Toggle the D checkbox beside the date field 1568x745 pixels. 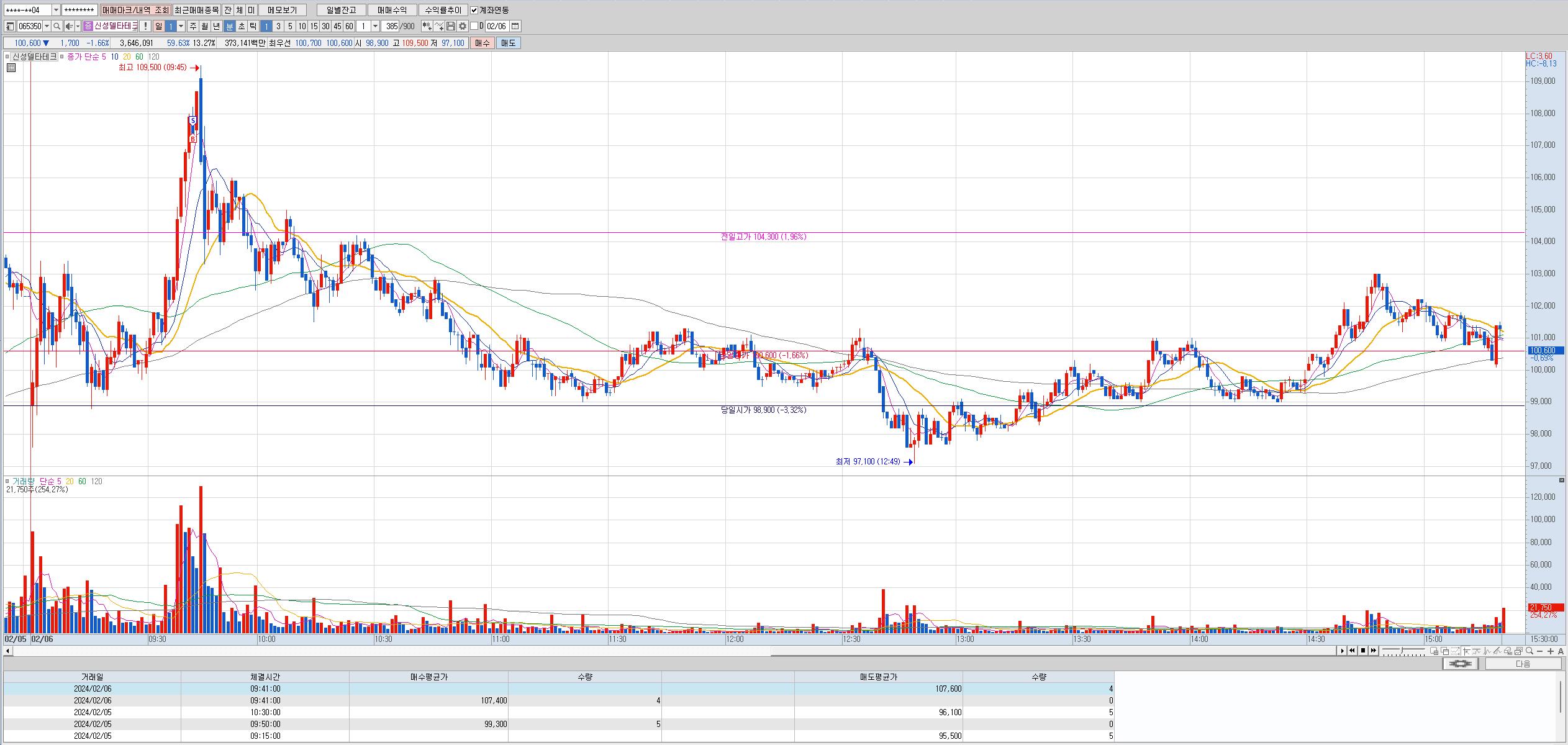tap(474, 26)
